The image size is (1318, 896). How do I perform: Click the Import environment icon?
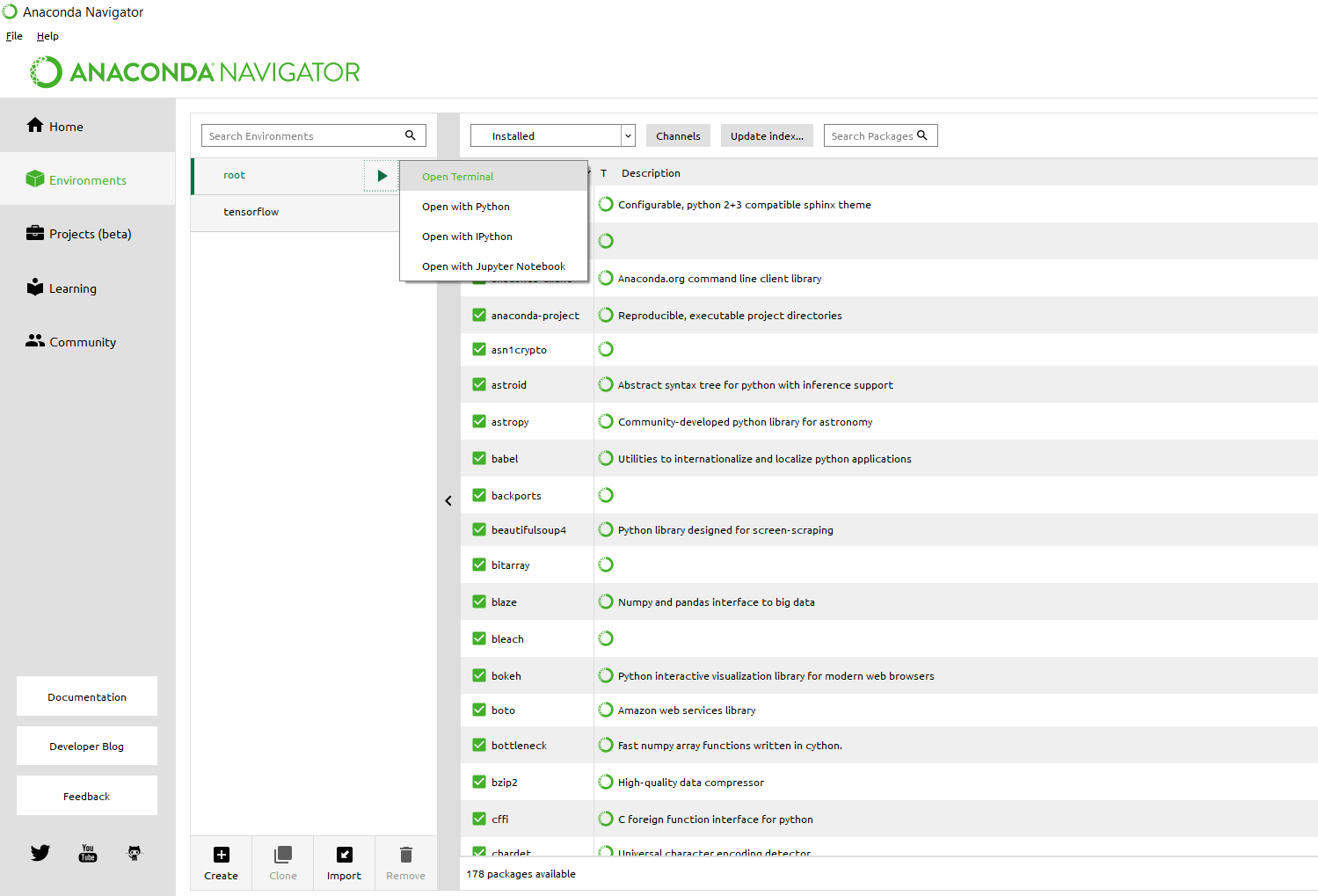pyautogui.click(x=345, y=855)
